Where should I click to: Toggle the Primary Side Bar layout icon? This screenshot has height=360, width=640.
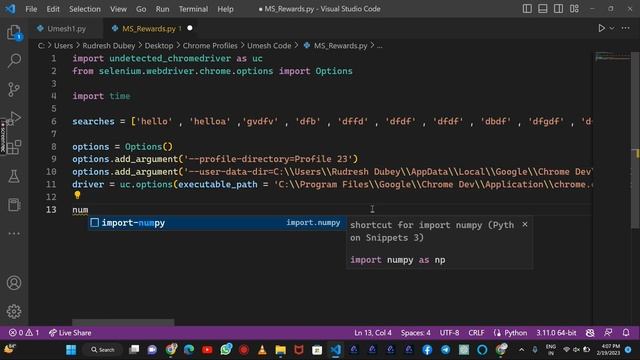pyautogui.click(x=527, y=9)
